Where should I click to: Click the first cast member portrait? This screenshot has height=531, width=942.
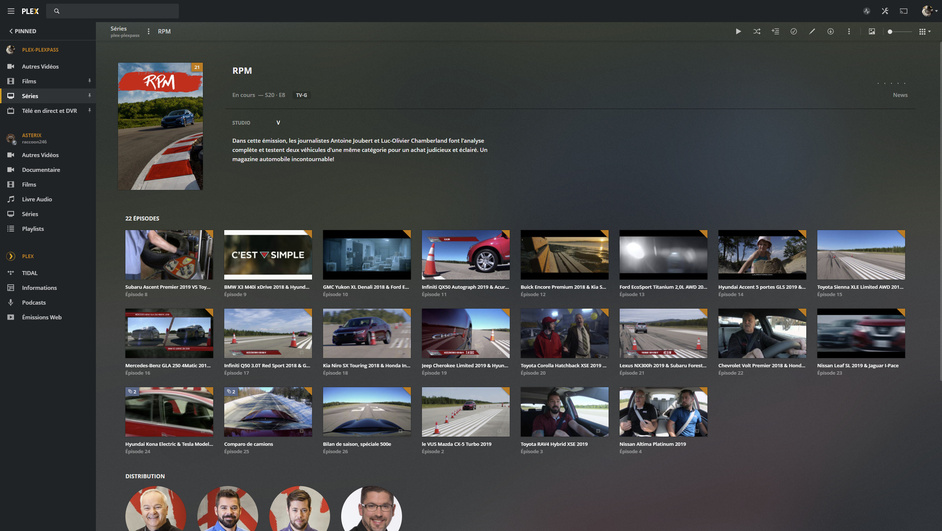(156, 509)
